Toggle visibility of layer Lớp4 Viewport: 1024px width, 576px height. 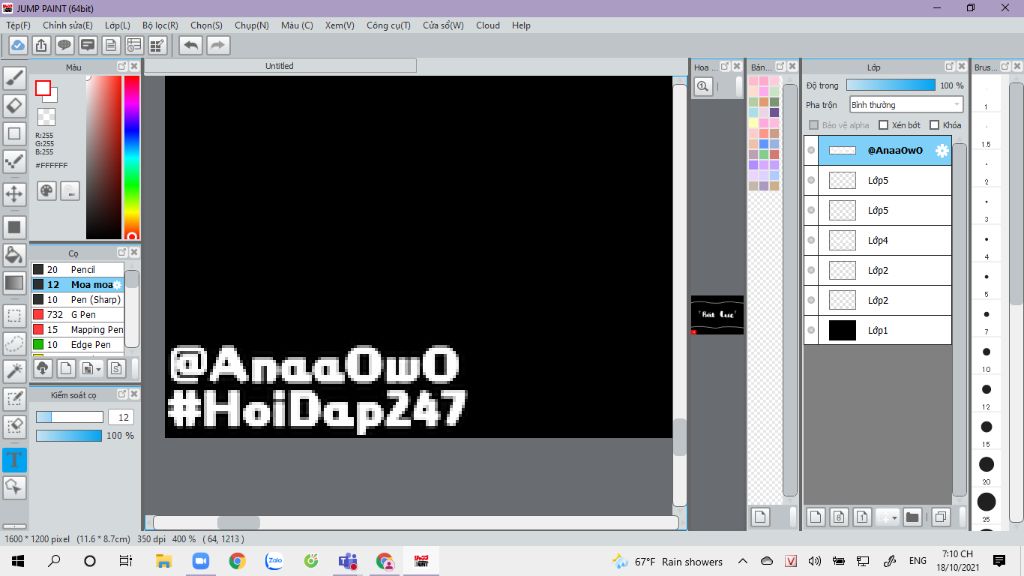[x=811, y=240]
